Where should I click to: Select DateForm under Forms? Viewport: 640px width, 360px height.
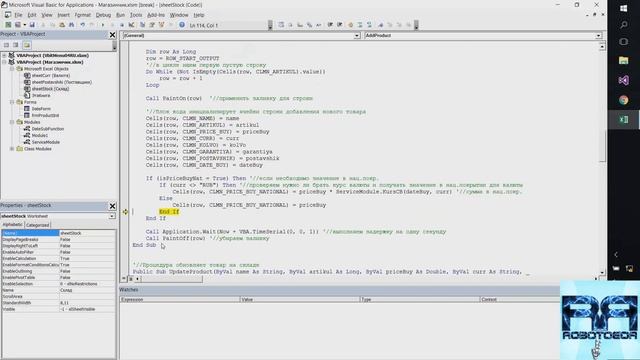(41, 109)
